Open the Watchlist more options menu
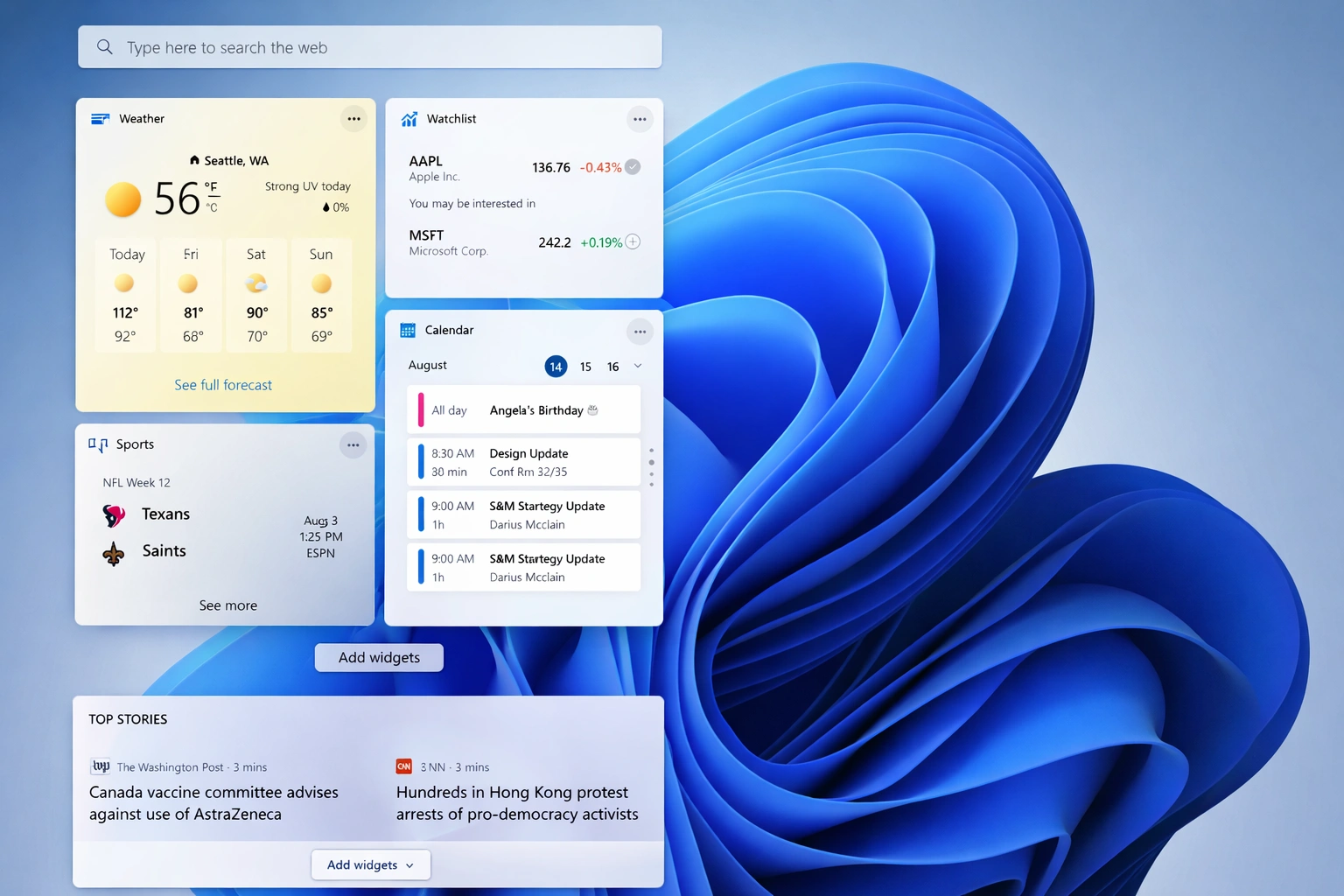 click(x=640, y=119)
